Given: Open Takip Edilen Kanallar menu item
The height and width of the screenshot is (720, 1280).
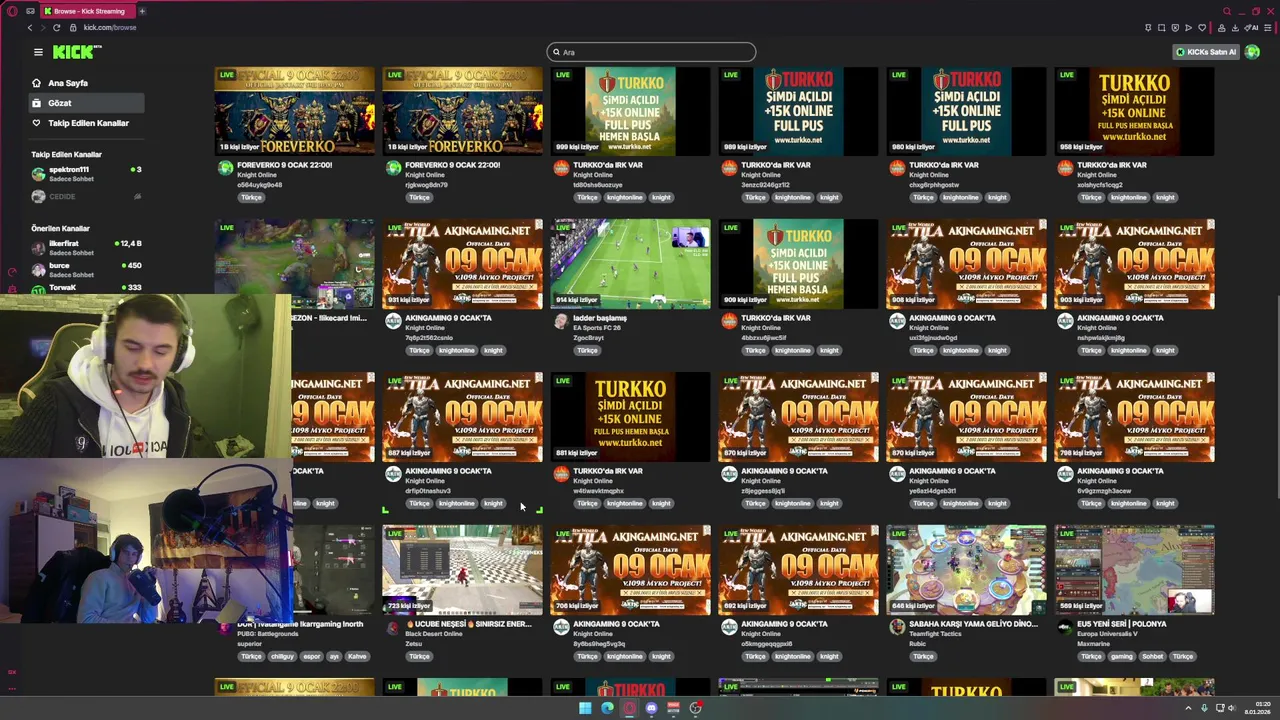Looking at the screenshot, I should point(88,123).
